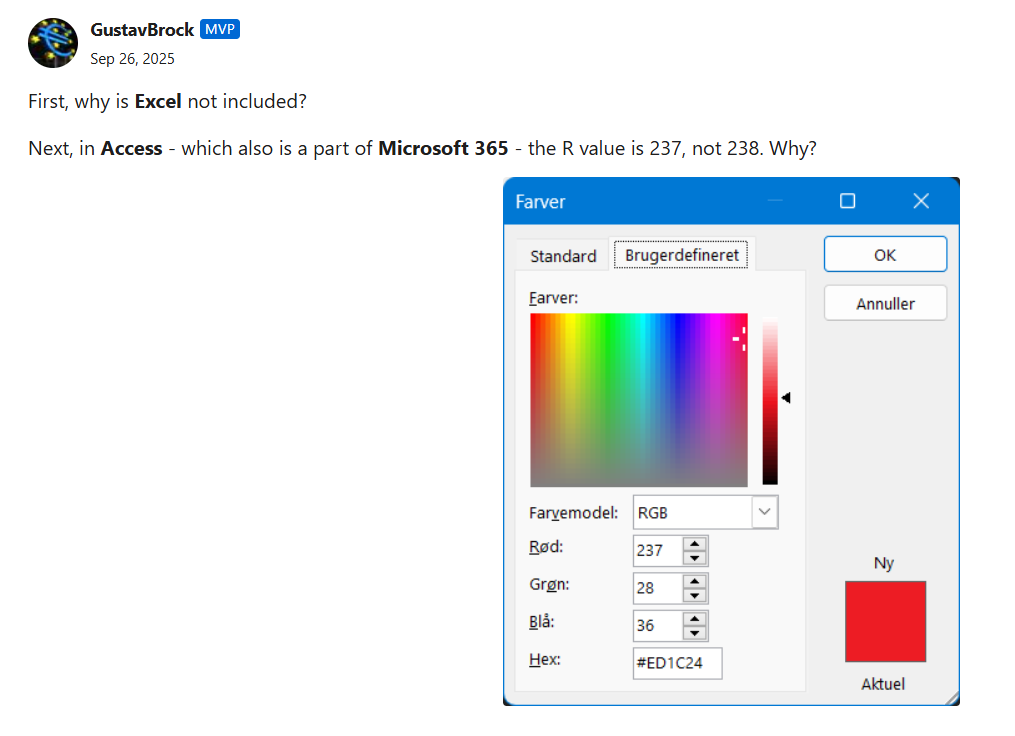This screenshot has width=1015, height=736.
Task: Click the Ny color preview swatch
Action: click(x=884, y=621)
